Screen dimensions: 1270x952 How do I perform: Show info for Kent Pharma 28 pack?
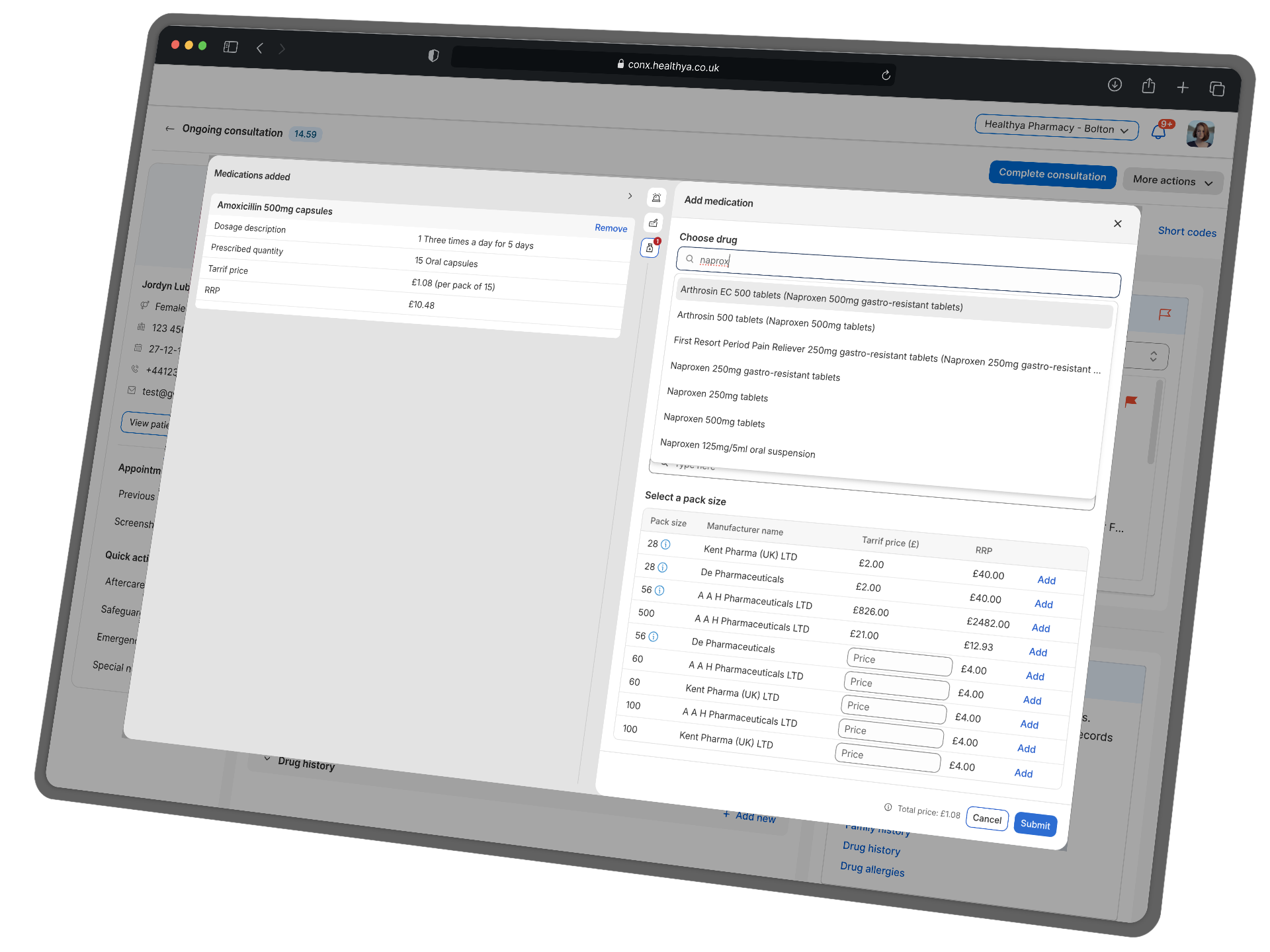[665, 545]
